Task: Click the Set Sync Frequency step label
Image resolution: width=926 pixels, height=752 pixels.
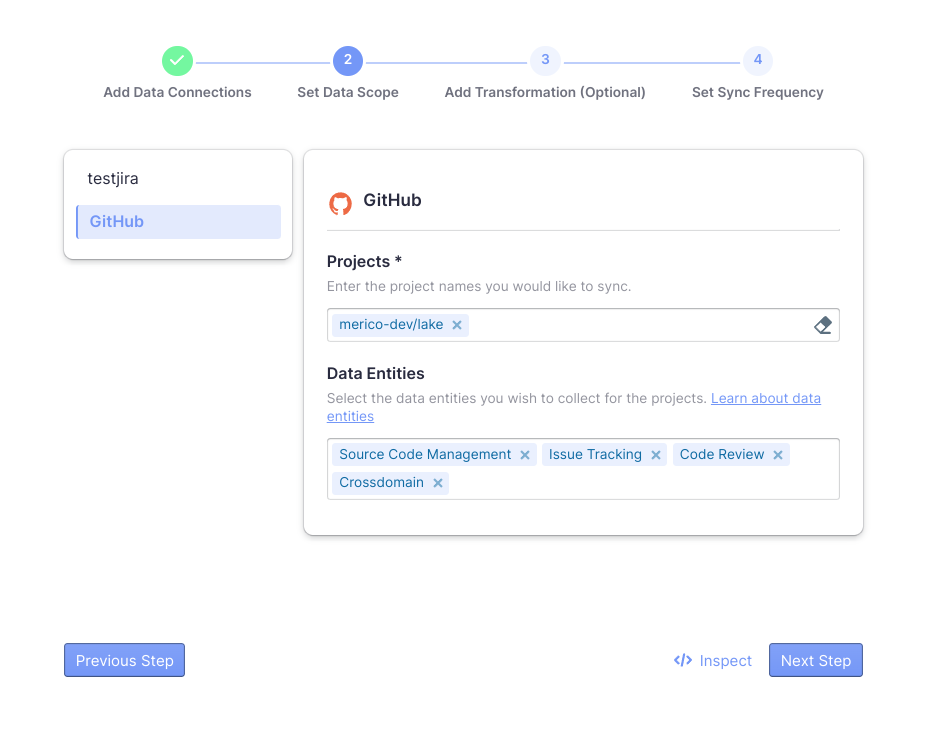Action: [x=758, y=92]
